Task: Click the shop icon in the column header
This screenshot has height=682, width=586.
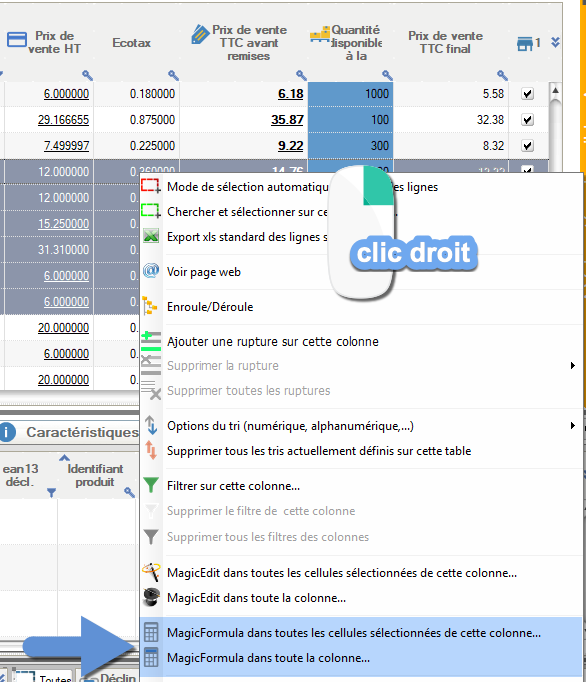Action: pos(525,43)
